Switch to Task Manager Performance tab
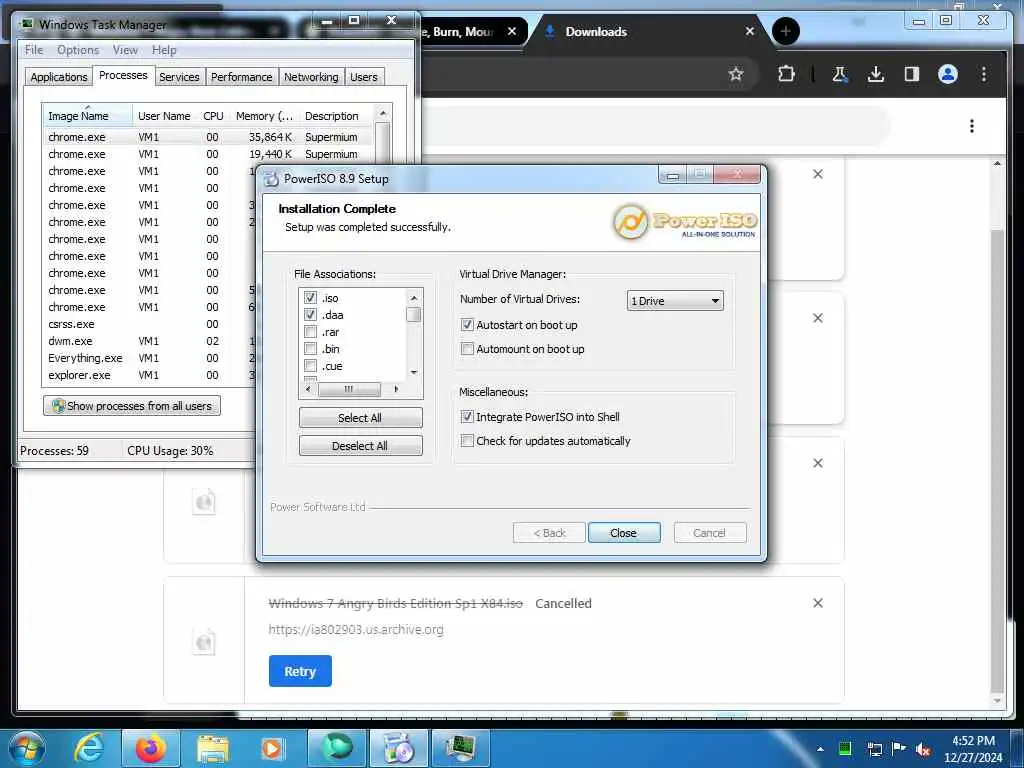The image size is (1024, 768). click(x=242, y=77)
